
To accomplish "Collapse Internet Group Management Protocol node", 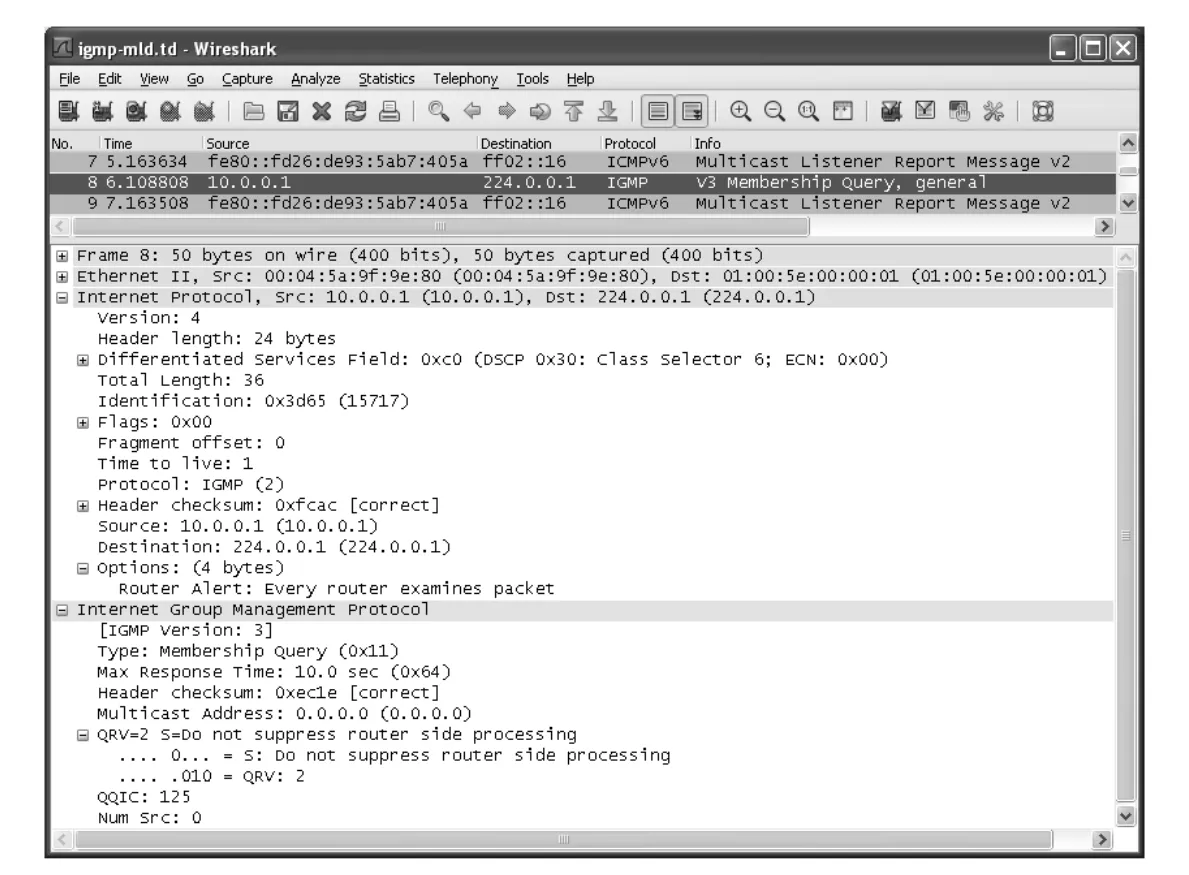I will pos(62,610).
